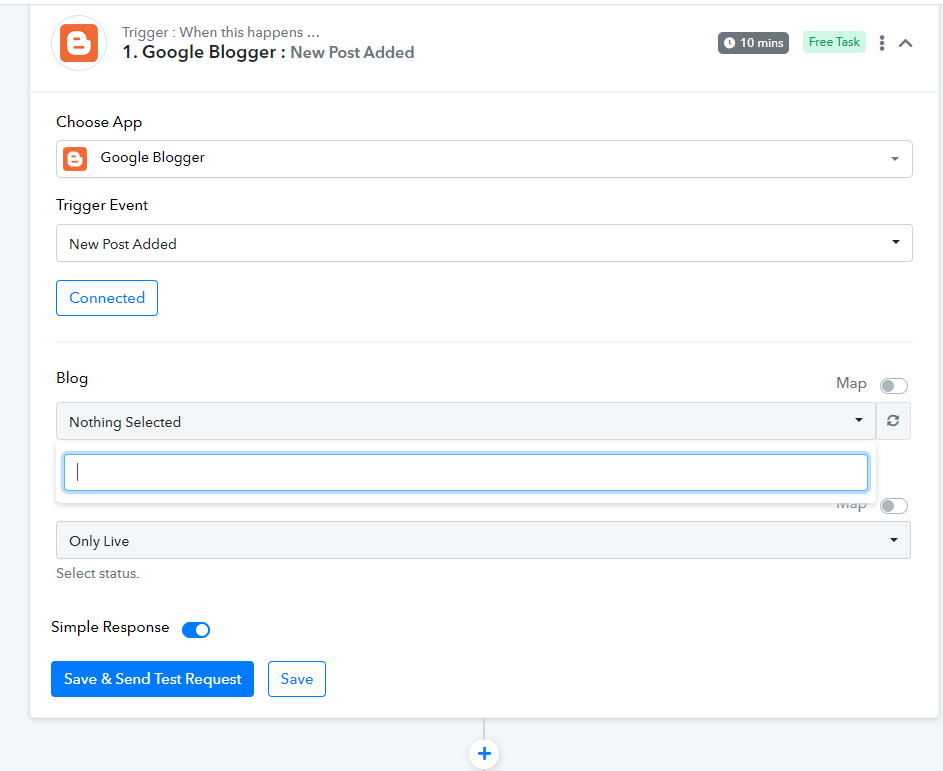
Task: Click the Google Blogger trigger logo icon
Action: coord(79,43)
